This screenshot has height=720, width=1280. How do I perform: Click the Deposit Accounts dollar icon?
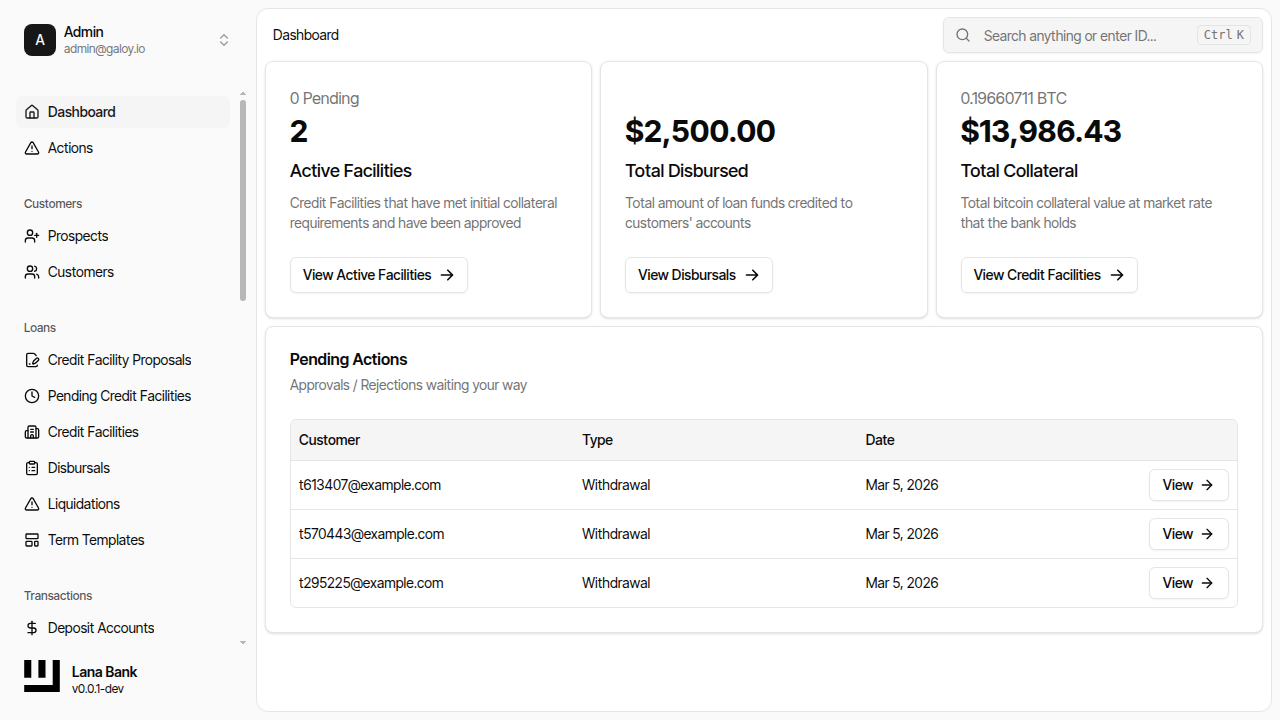[31, 627]
